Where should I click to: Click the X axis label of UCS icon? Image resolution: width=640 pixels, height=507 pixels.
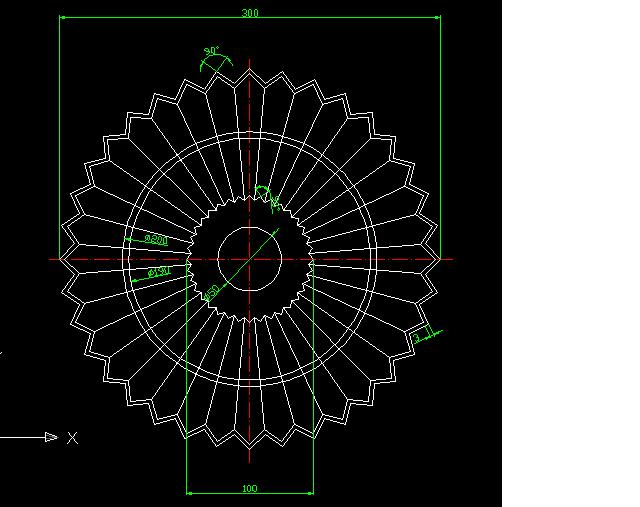(72, 438)
